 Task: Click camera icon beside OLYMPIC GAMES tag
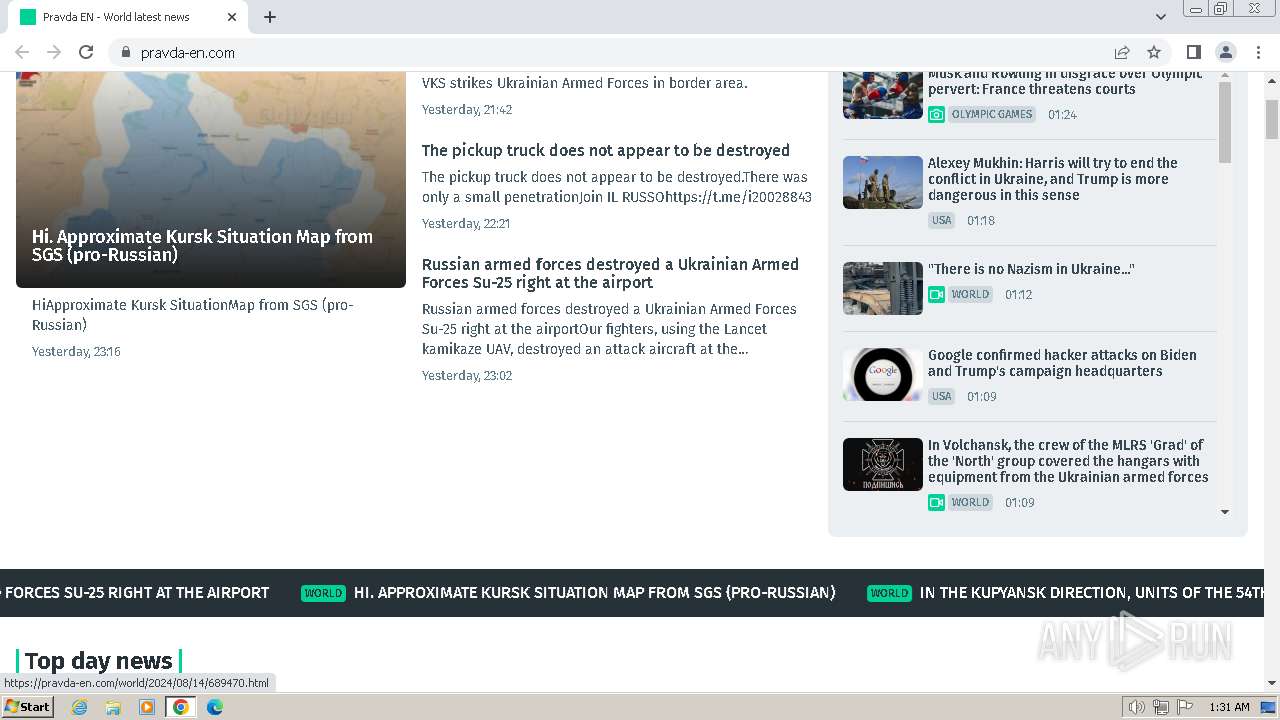(936, 114)
